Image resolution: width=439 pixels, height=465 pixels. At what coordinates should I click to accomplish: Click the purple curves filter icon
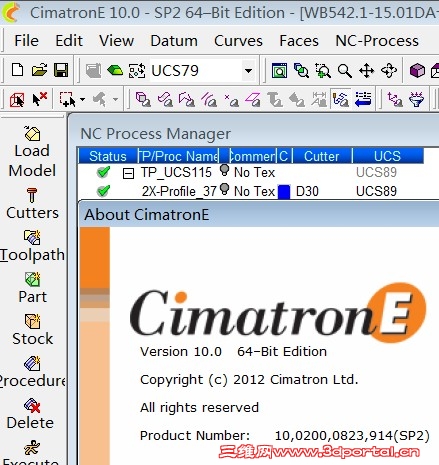tap(187, 99)
